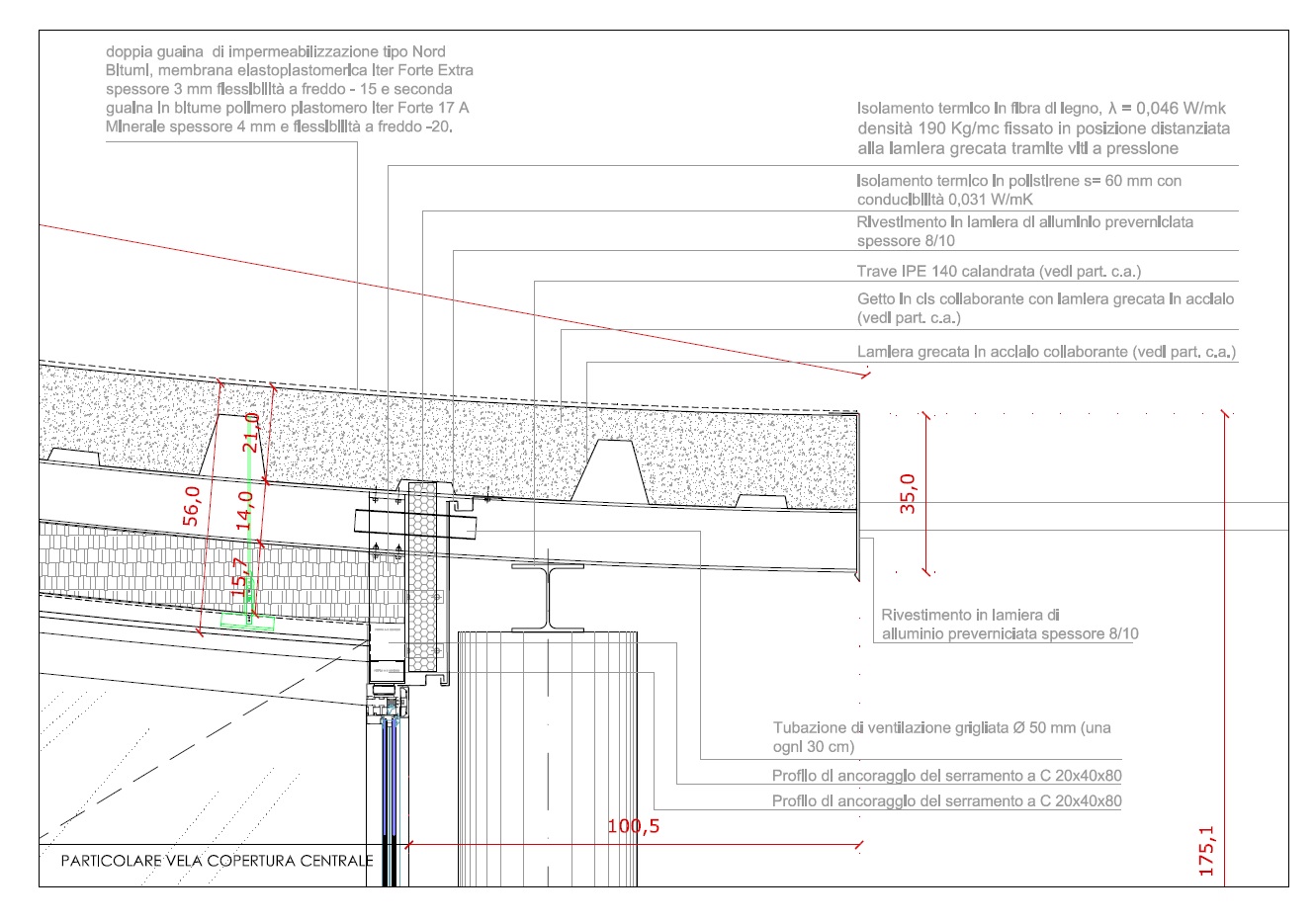This screenshot has height=922, width=1316.
Task: Select the 14,0 dimension value
Action: [x=245, y=511]
